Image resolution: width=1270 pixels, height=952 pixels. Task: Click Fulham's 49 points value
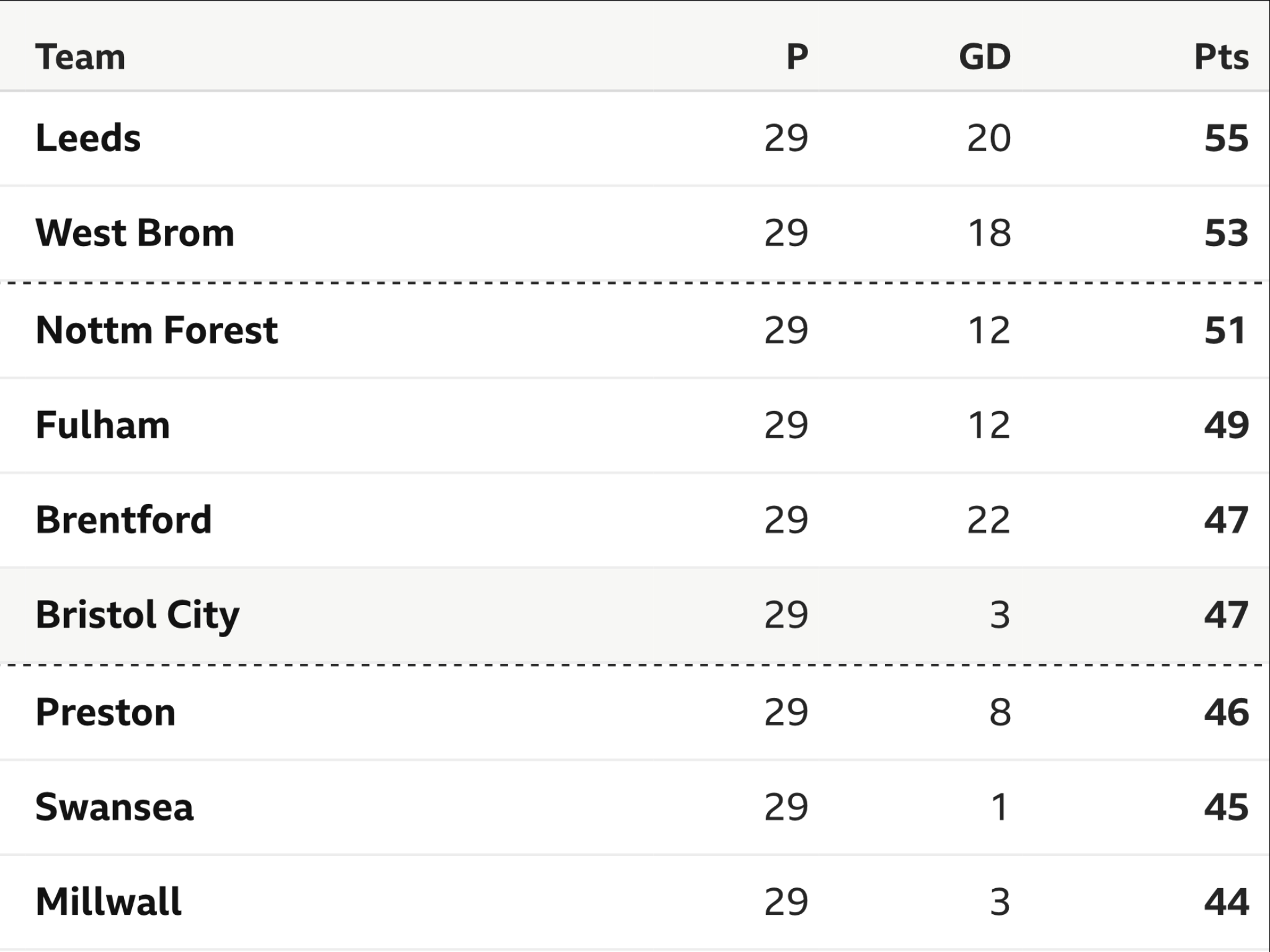pos(1226,425)
